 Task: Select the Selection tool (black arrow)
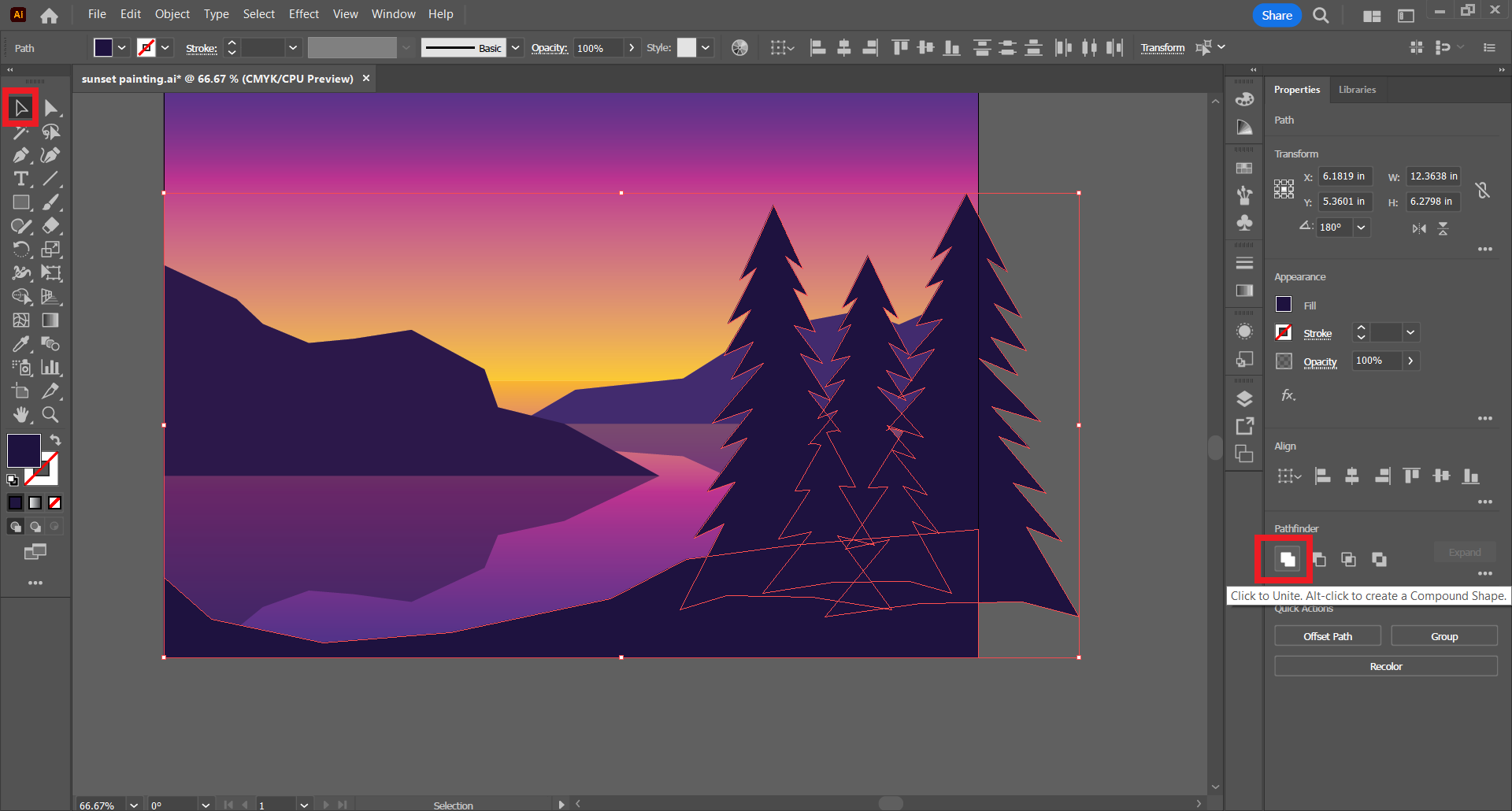point(21,108)
